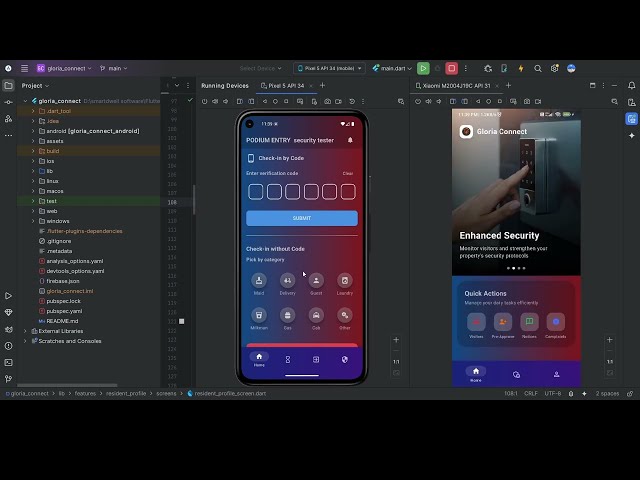This screenshot has height=480, width=640.
Task: Zoom in on Xiaomi mirror plus button
Action: pos(609,340)
